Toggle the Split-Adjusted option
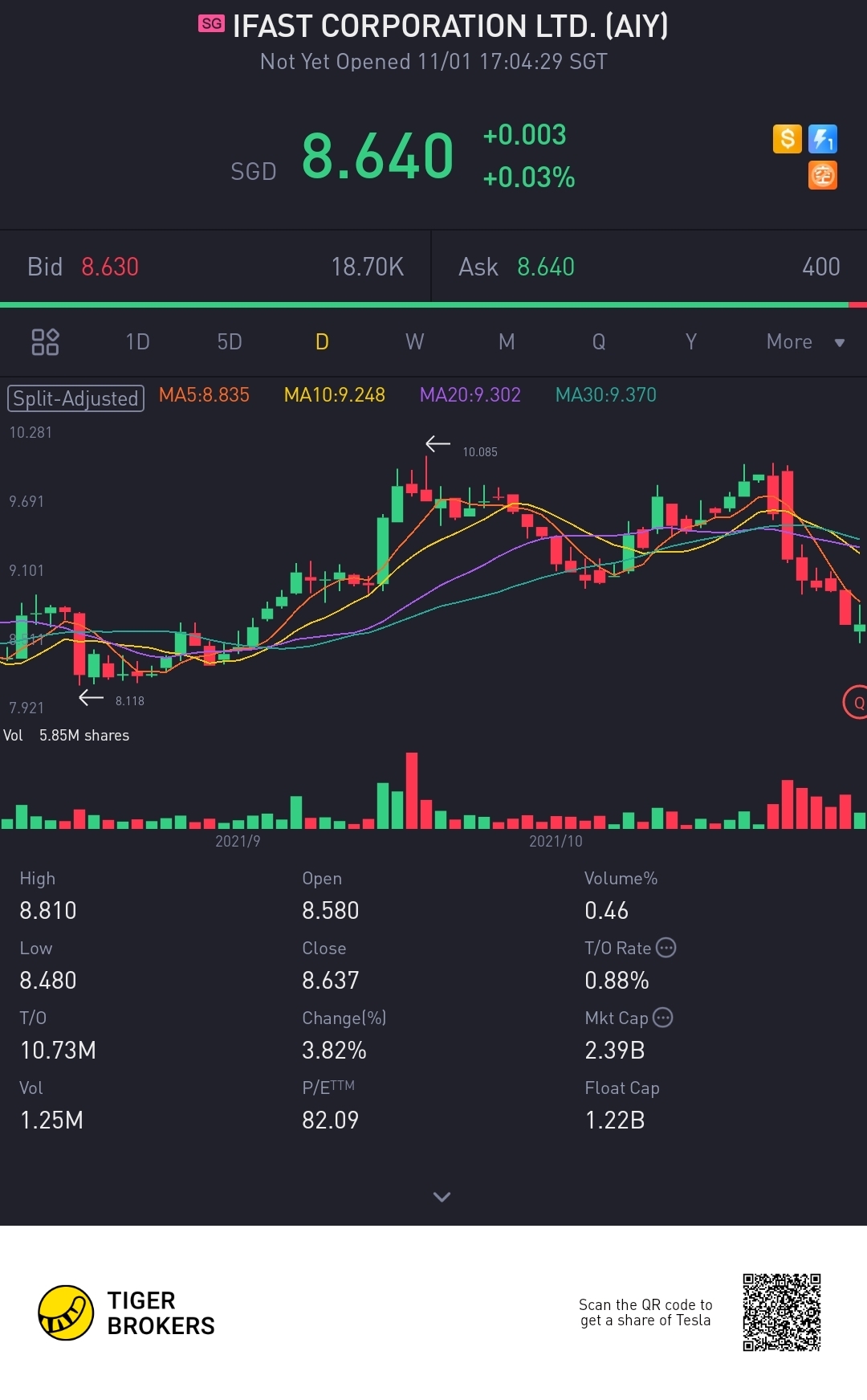The height and width of the screenshot is (1400, 867). click(x=75, y=398)
